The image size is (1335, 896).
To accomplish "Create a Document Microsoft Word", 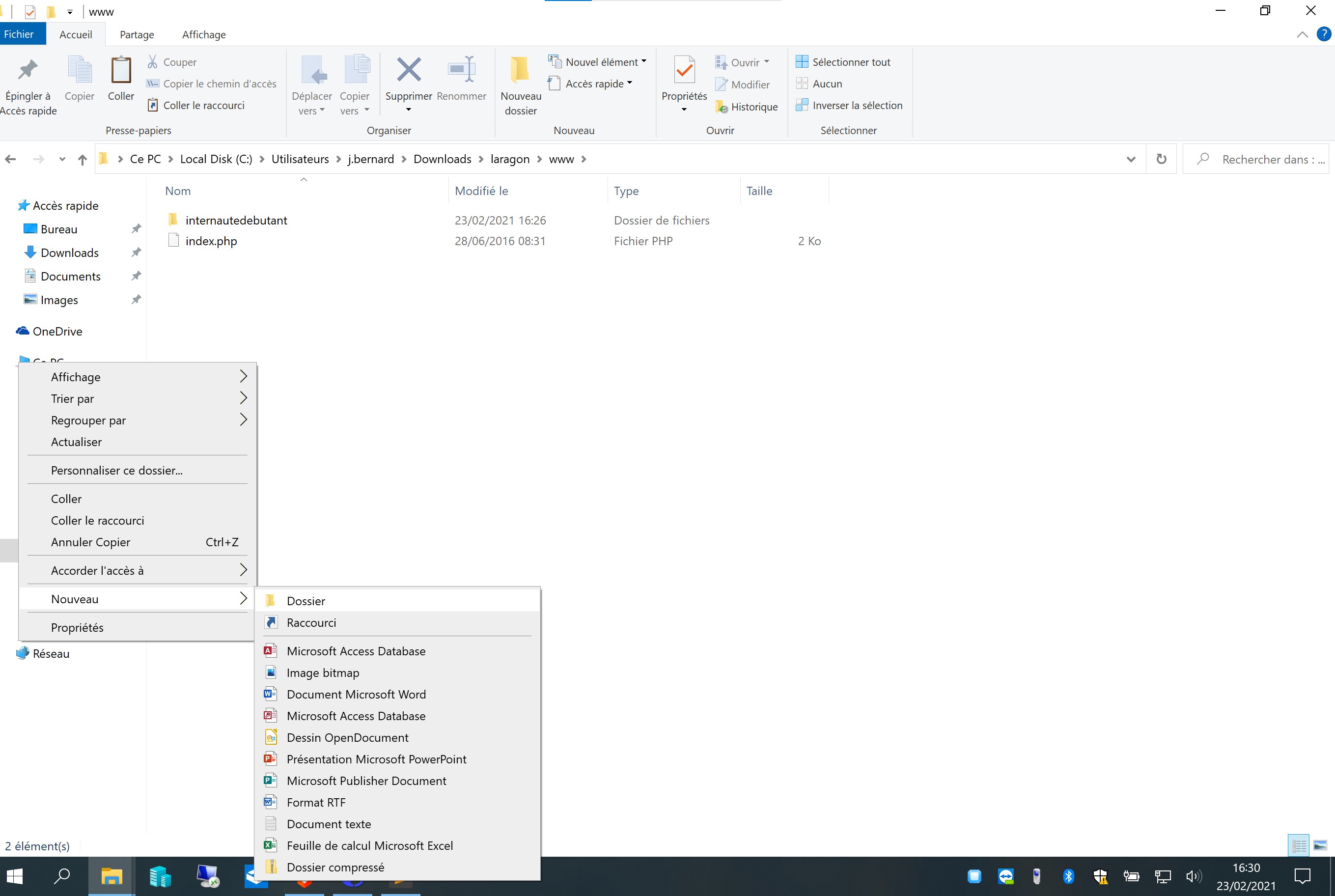I will [x=397, y=694].
